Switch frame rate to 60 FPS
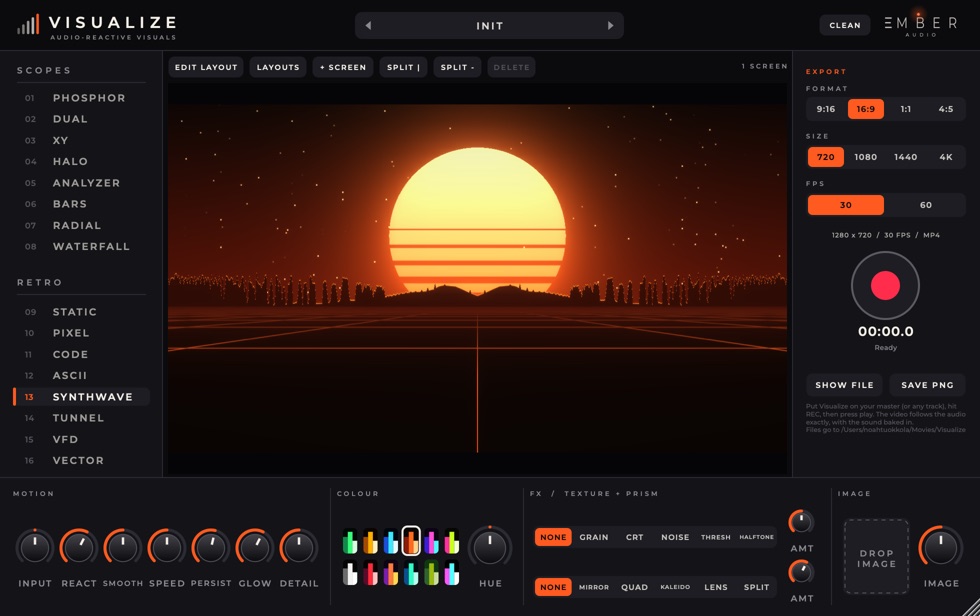Image resolution: width=980 pixels, height=616 pixels. 926,205
